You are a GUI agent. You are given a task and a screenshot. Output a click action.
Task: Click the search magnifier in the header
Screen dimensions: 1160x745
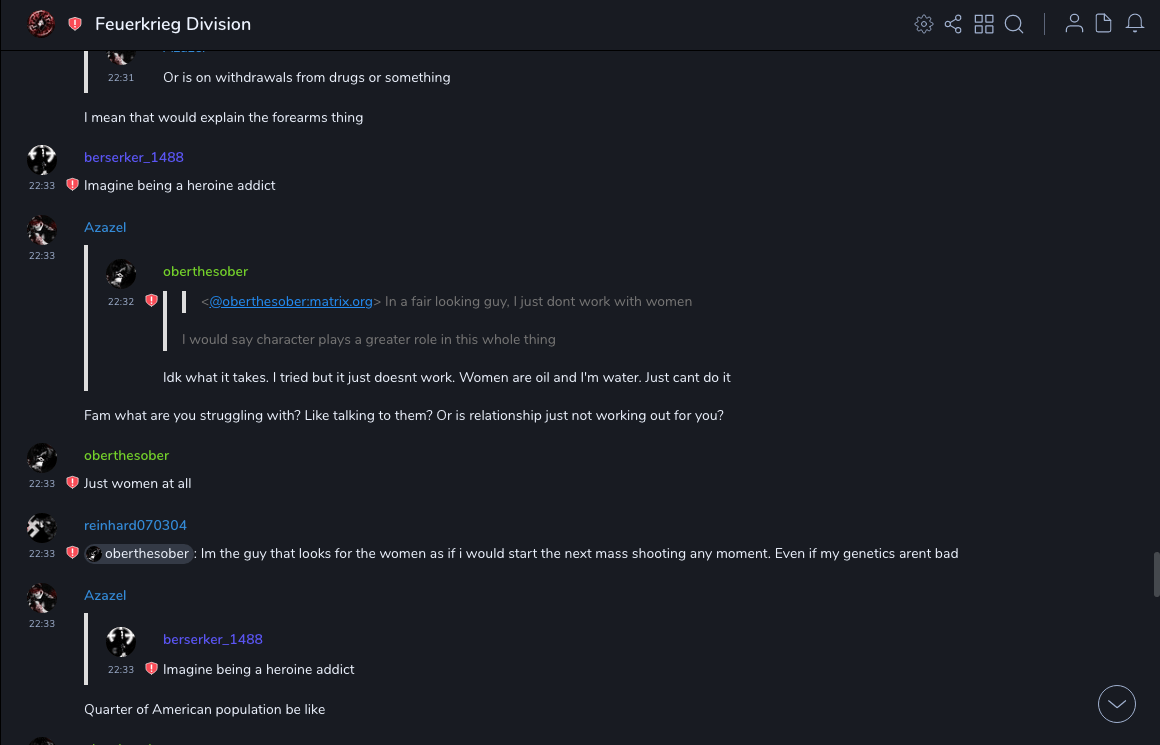coord(1014,24)
